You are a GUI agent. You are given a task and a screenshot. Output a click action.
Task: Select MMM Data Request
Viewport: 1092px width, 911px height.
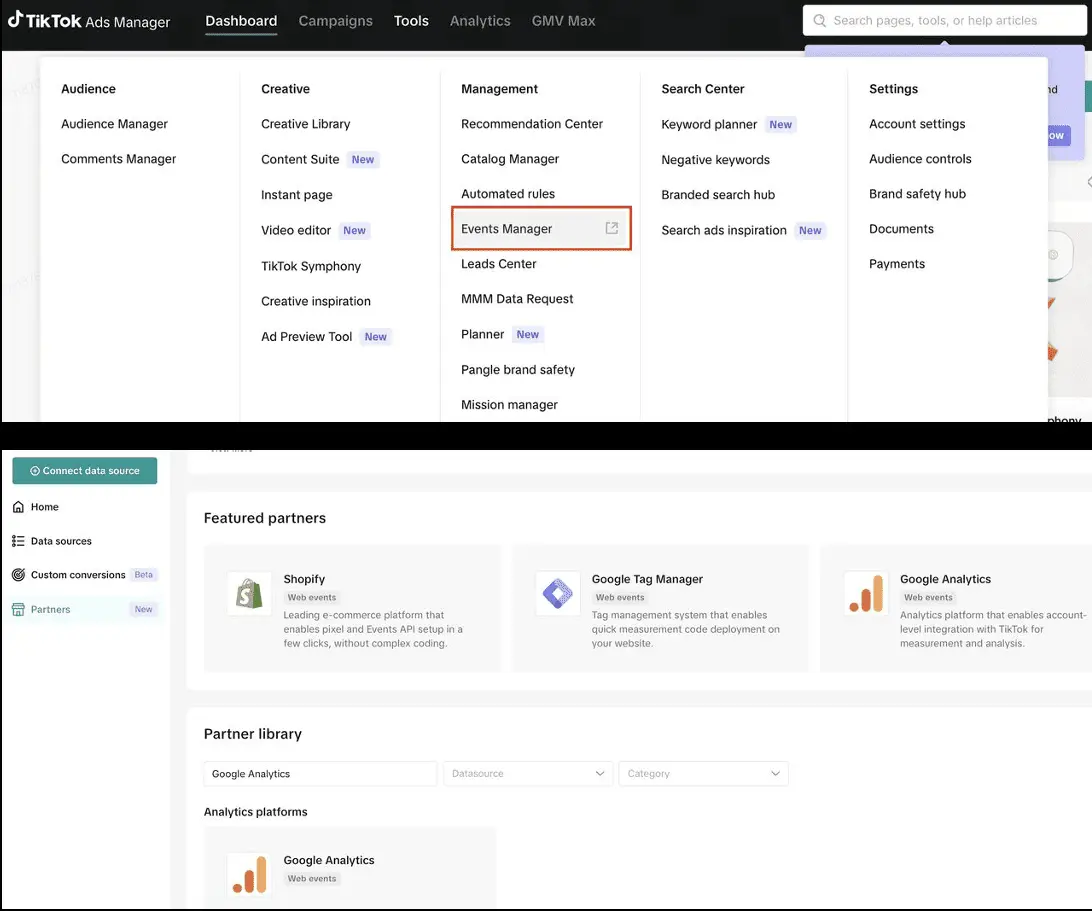pyautogui.click(x=517, y=299)
